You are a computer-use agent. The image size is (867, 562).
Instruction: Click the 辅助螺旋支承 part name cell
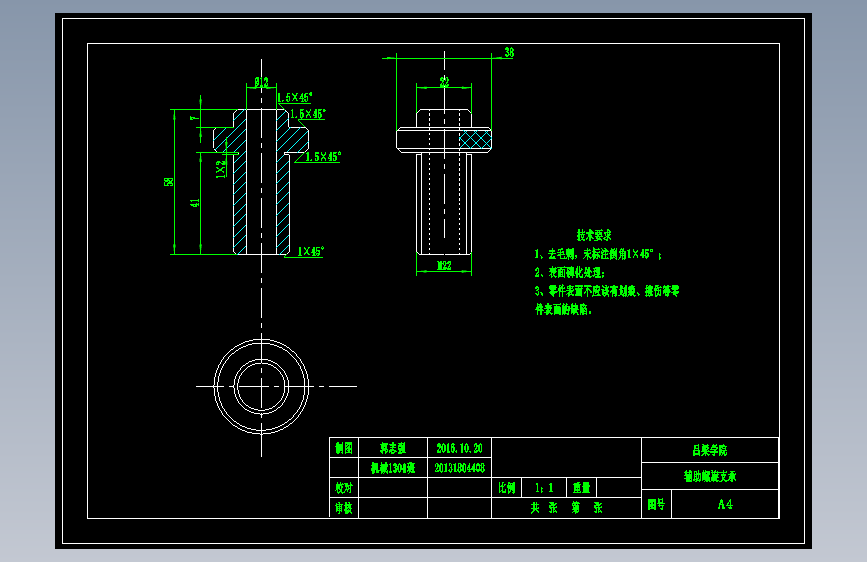[x=710, y=476]
